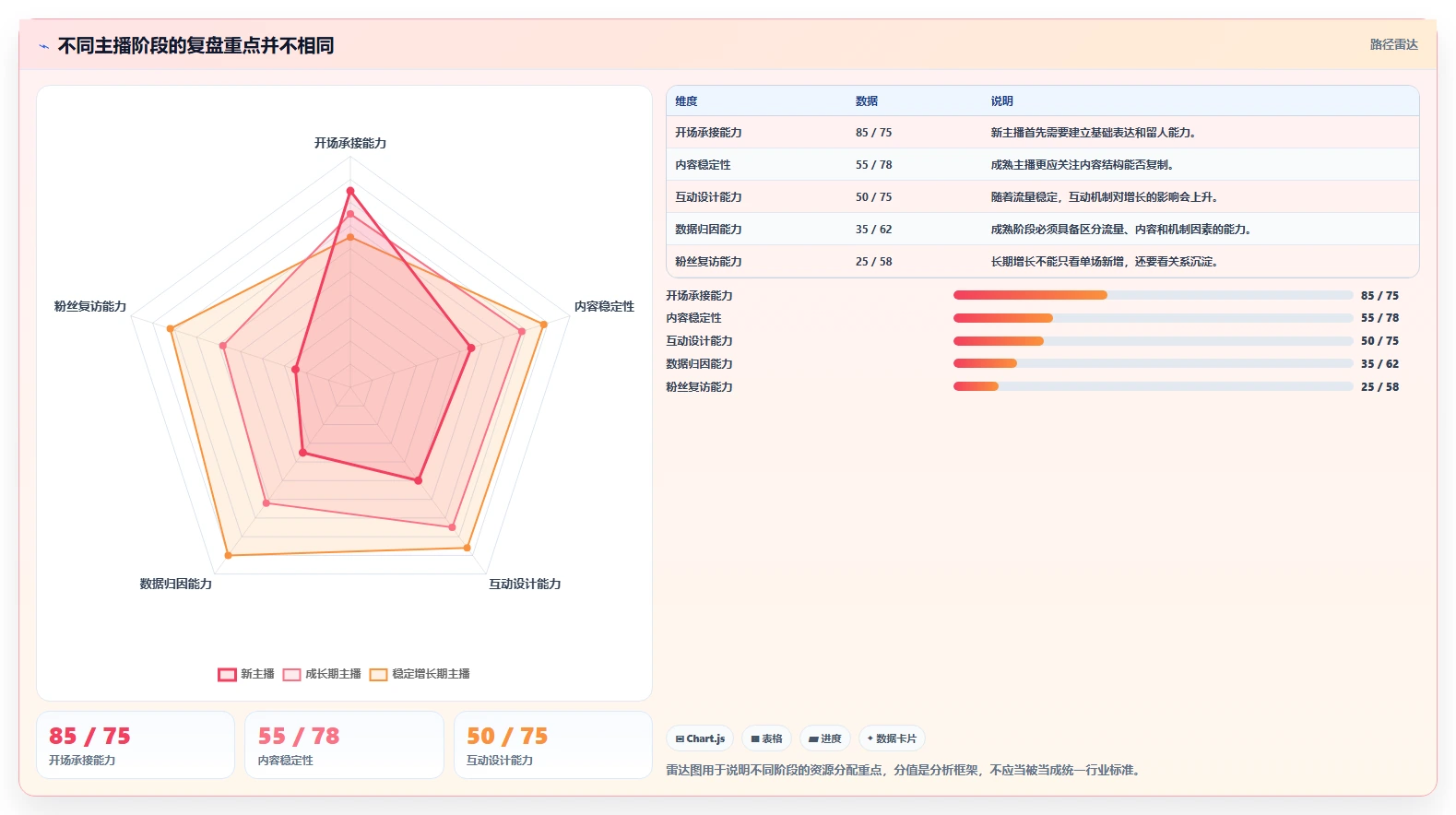Open the 55 / 78 内容稳定性 data card
Image resolution: width=1456 pixels, height=815 pixels.
click(344, 745)
